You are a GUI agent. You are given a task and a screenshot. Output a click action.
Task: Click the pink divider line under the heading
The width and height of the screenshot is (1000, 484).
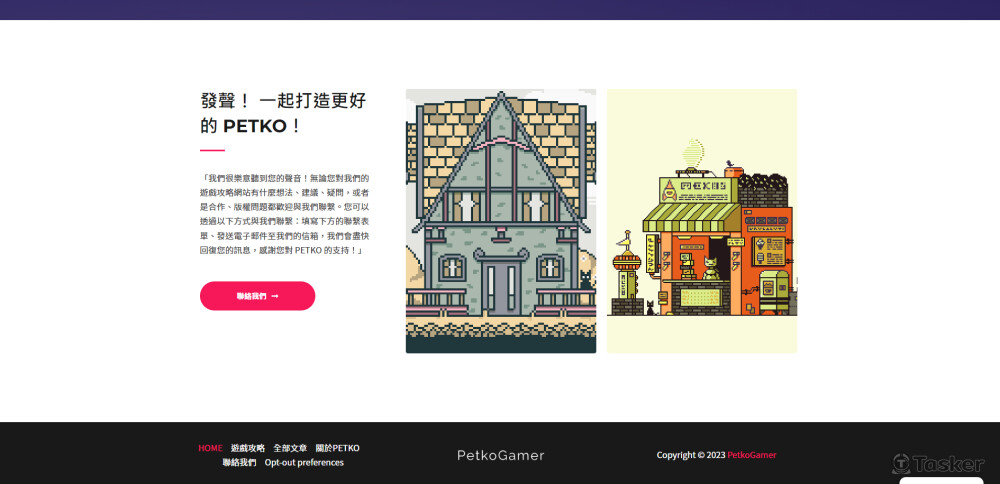point(212,150)
